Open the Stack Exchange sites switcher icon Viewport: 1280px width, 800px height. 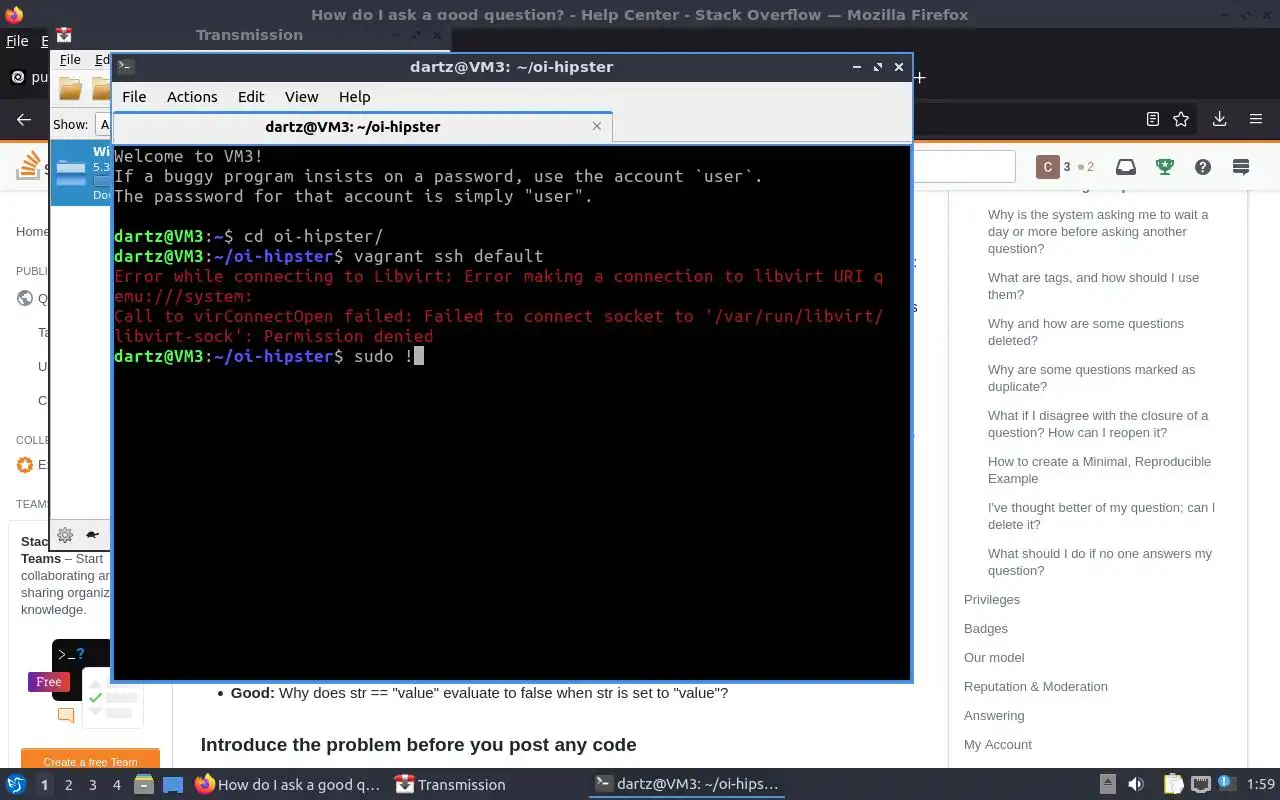[x=1241, y=167]
